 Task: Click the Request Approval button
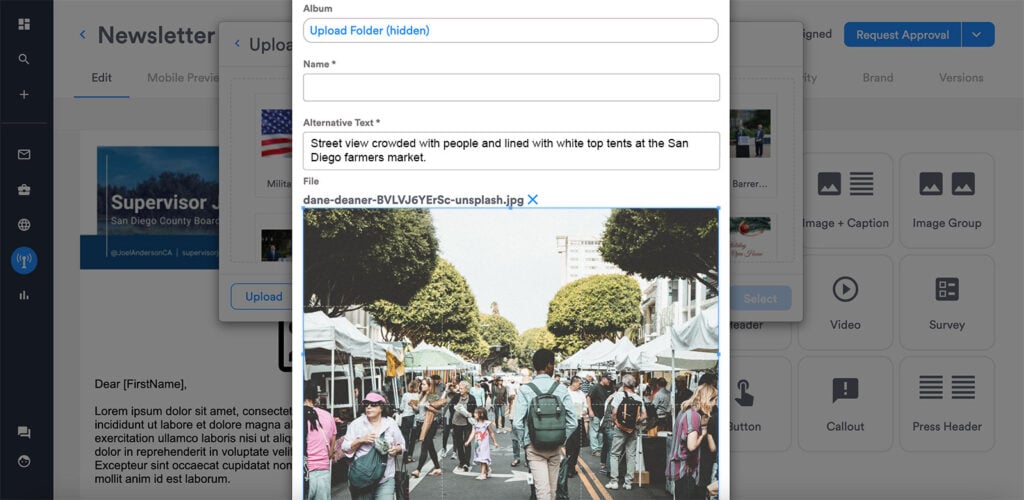(x=903, y=35)
